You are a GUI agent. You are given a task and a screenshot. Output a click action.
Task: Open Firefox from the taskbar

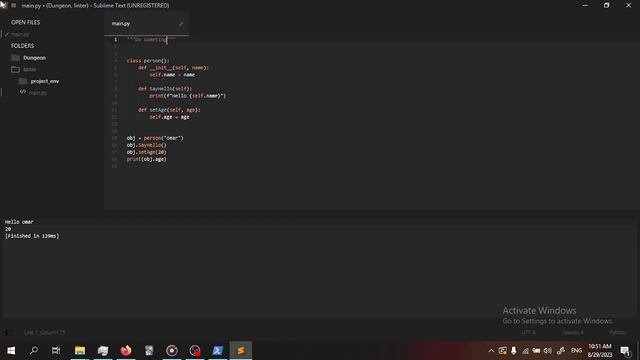126,350
